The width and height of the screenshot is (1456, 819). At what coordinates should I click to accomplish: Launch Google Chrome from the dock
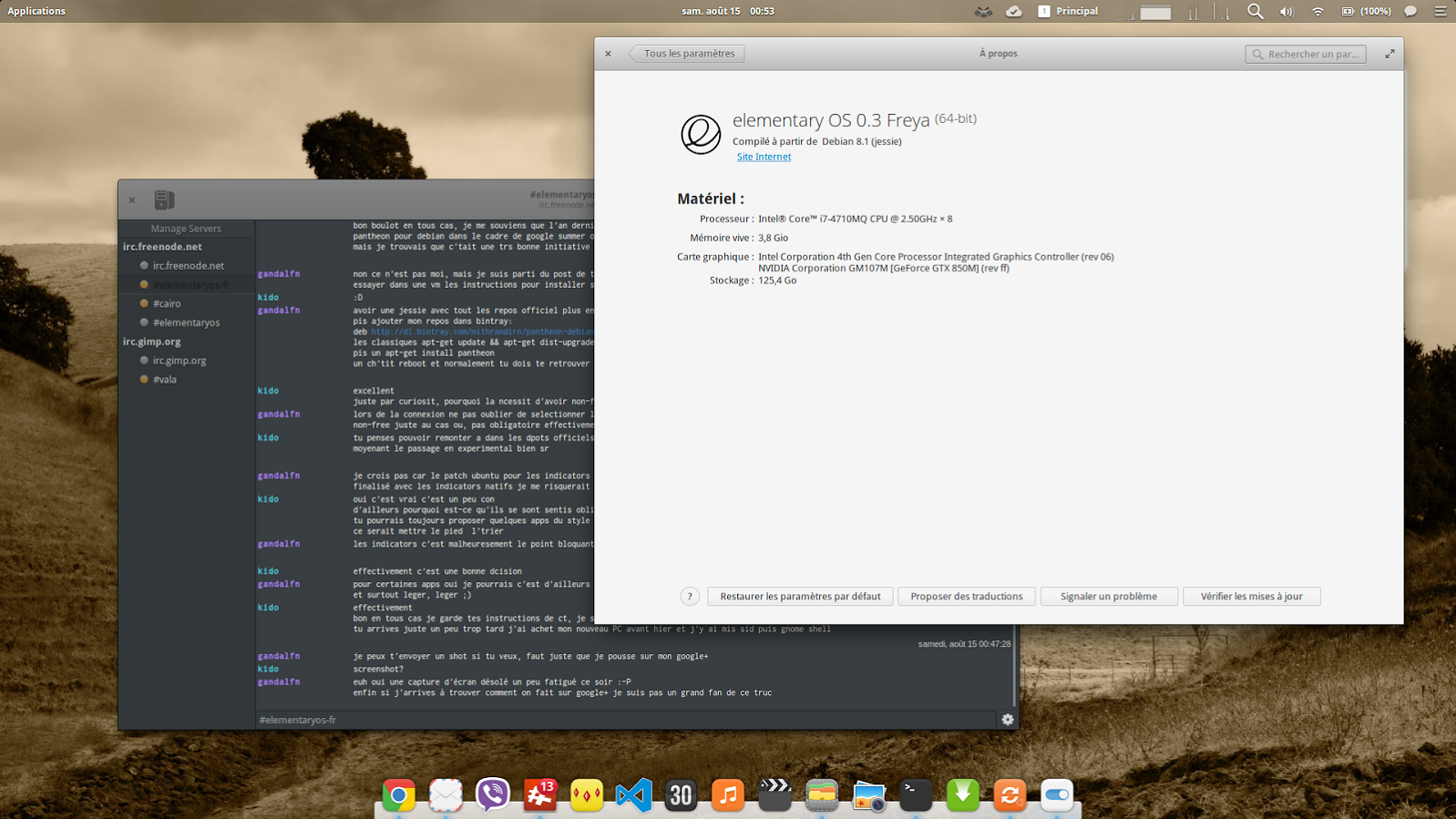click(x=399, y=795)
